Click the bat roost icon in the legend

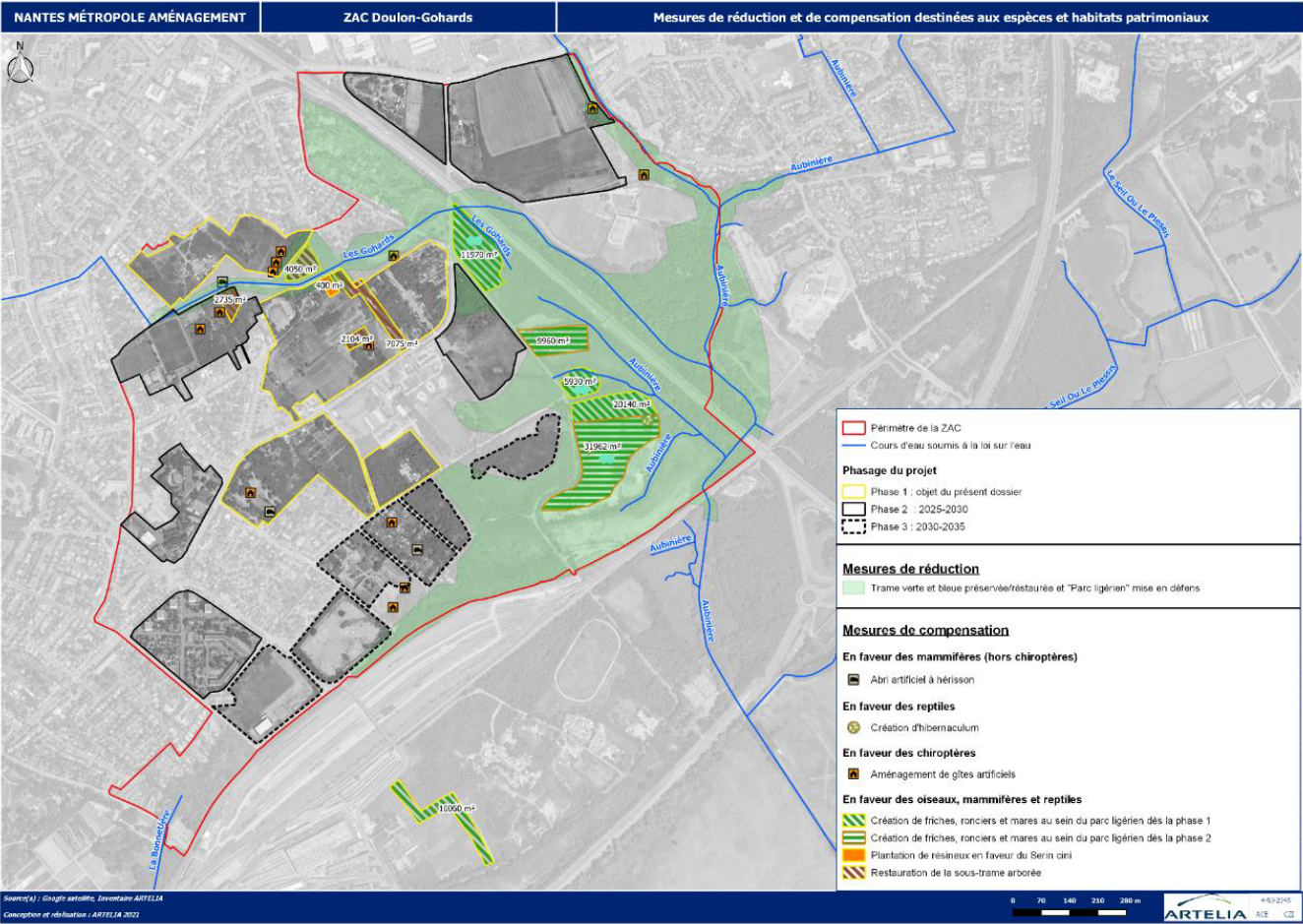tap(853, 774)
